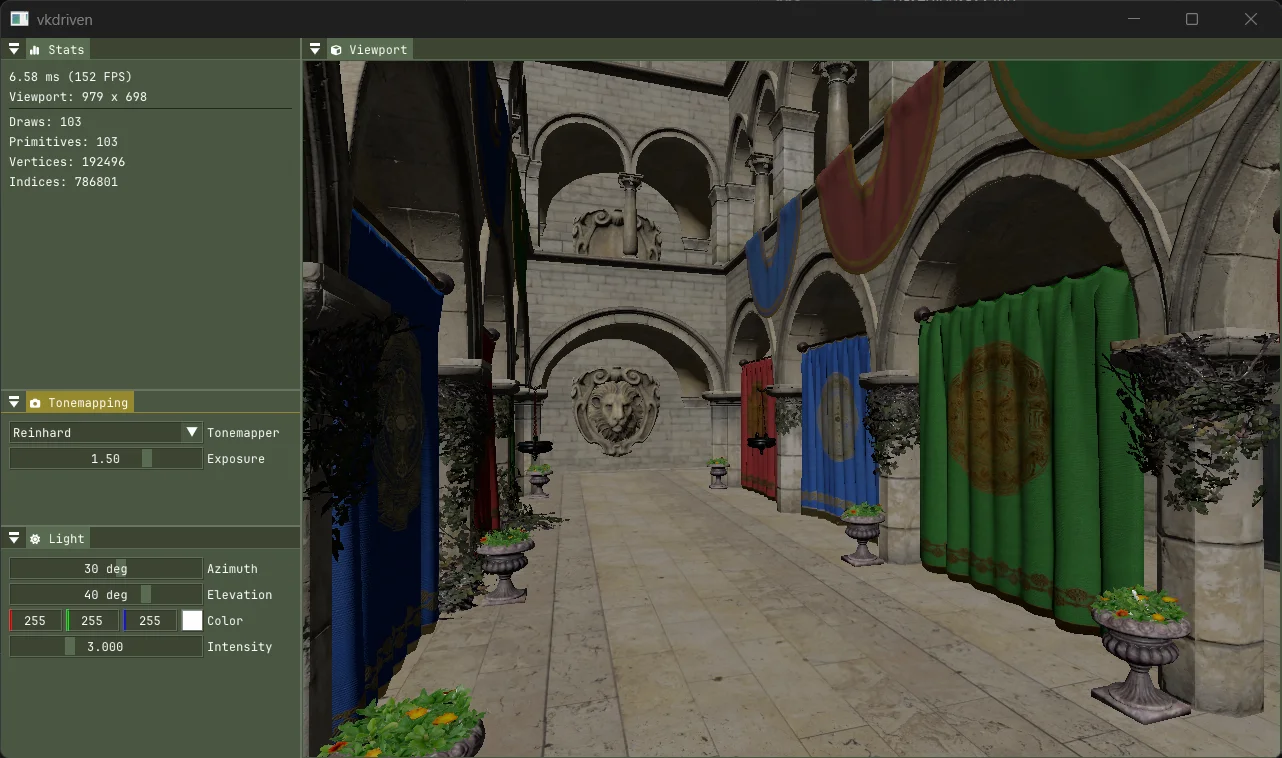1282x758 pixels.
Task: Click the "Vertices: 192496" stat
Action: click(x=67, y=161)
